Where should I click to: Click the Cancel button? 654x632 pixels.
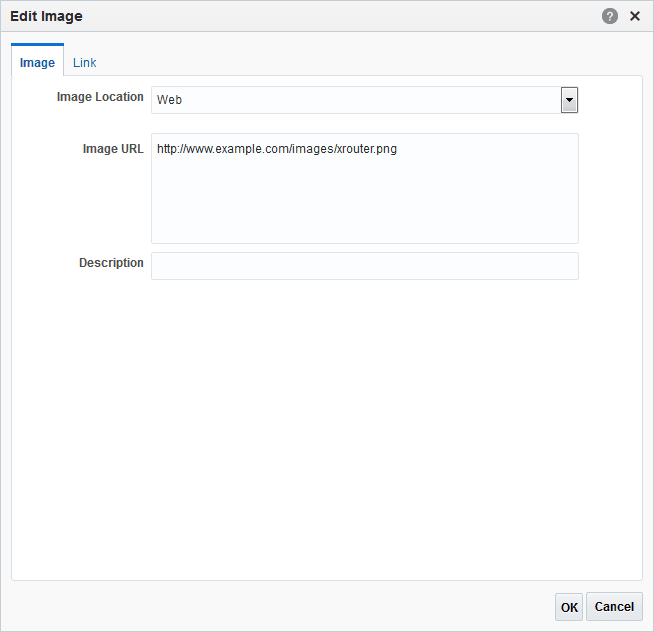pyautogui.click(x=614, y=606)
